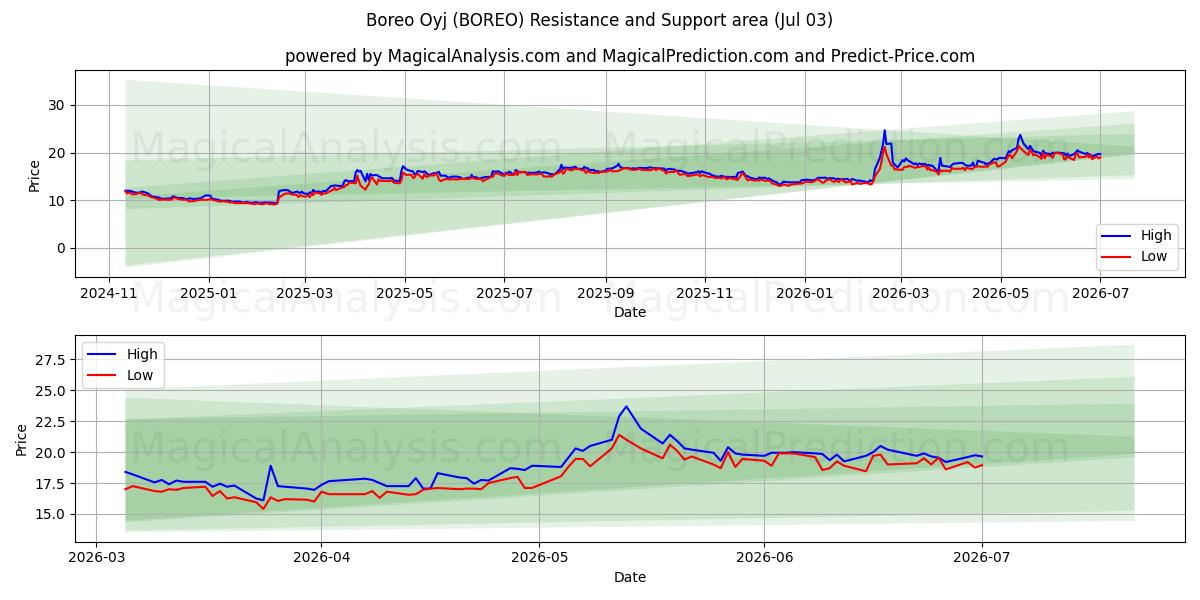
Task: Click the '30' y-axis tick in the top chart
Action: [x=58, y=105]
